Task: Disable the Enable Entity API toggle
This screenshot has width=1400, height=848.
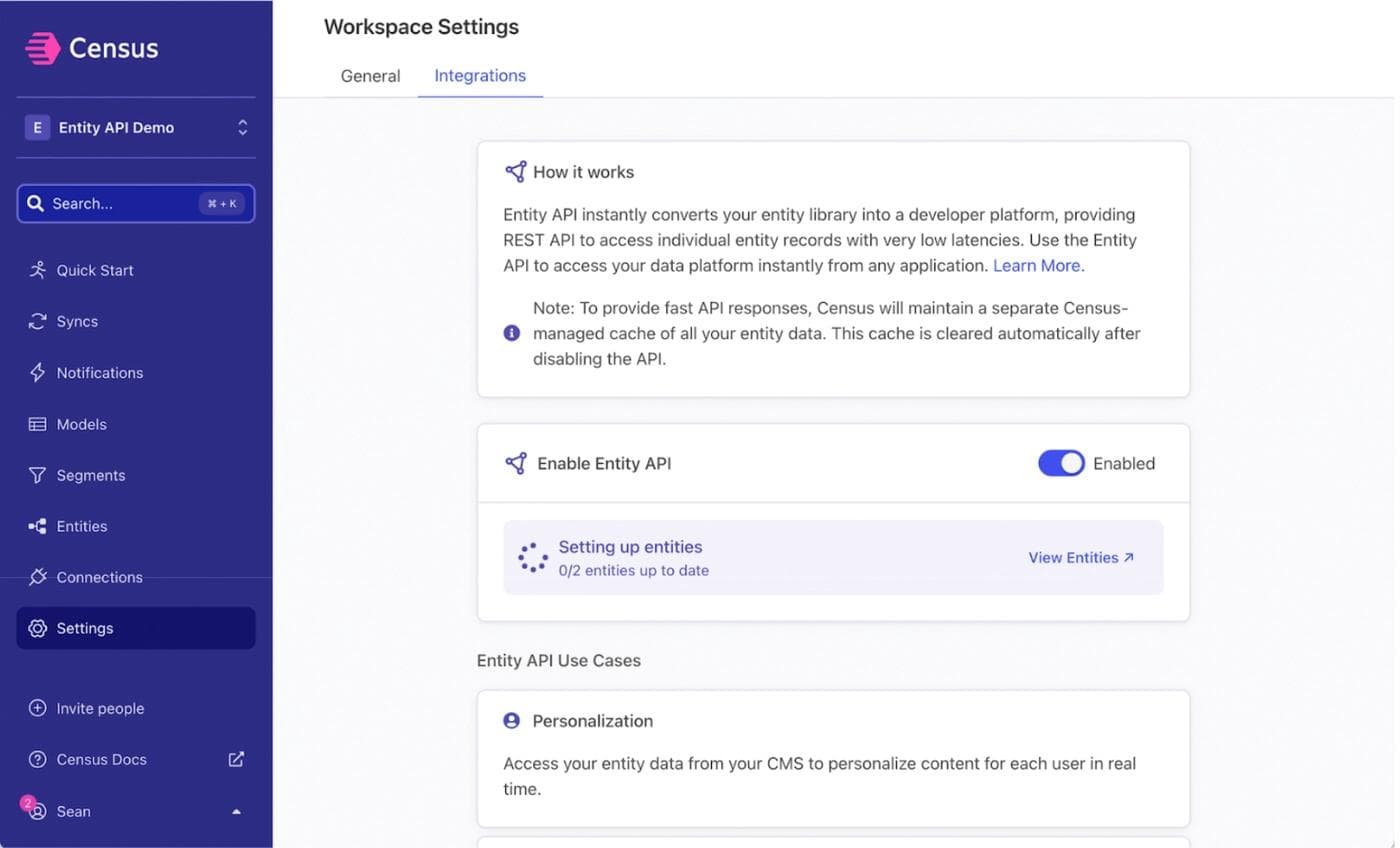Action: click(x=1061, y=463)
